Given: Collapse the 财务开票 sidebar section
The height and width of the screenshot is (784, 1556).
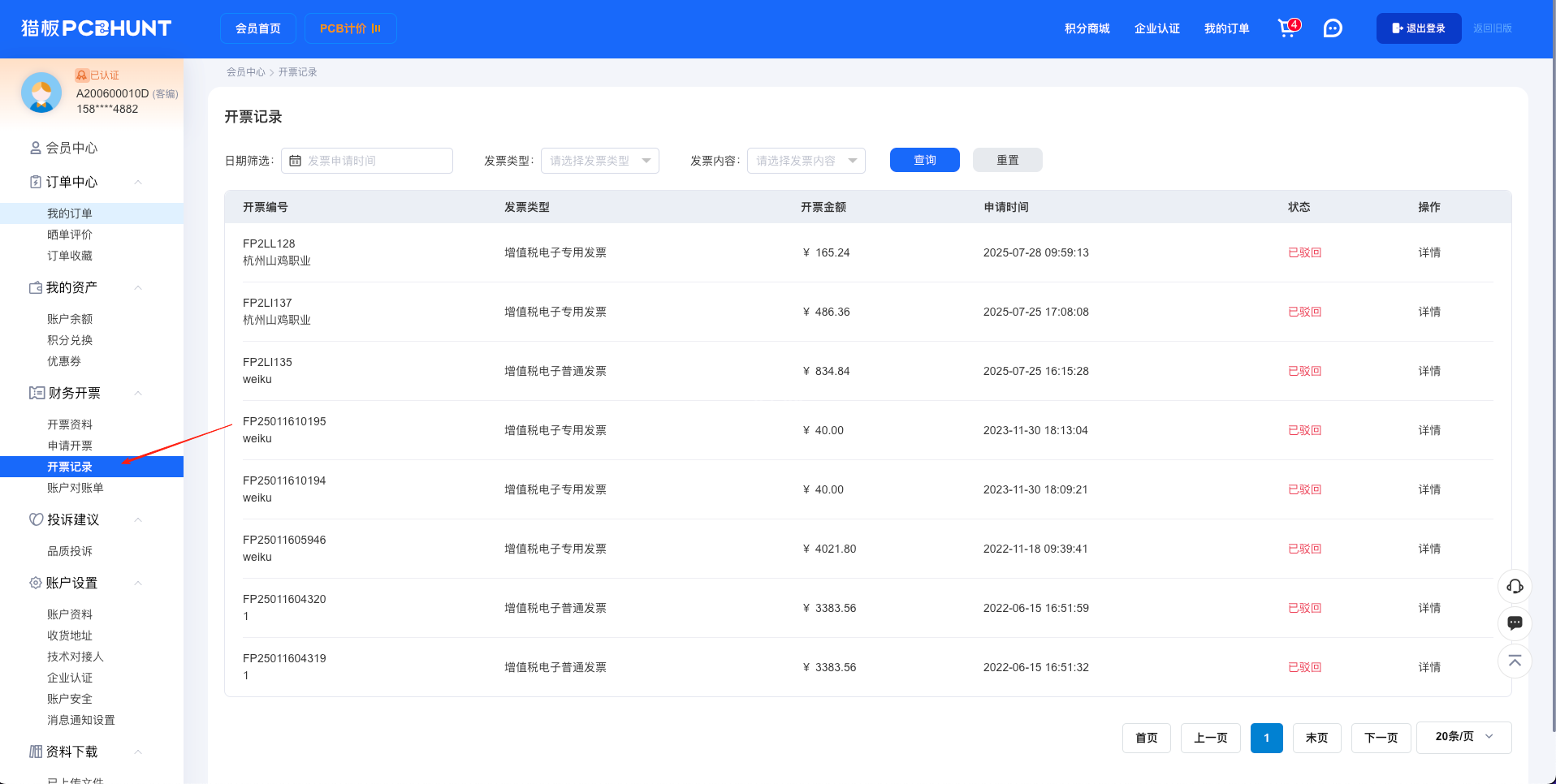Looking at the screenshot, I should click(x=138, y=393).
